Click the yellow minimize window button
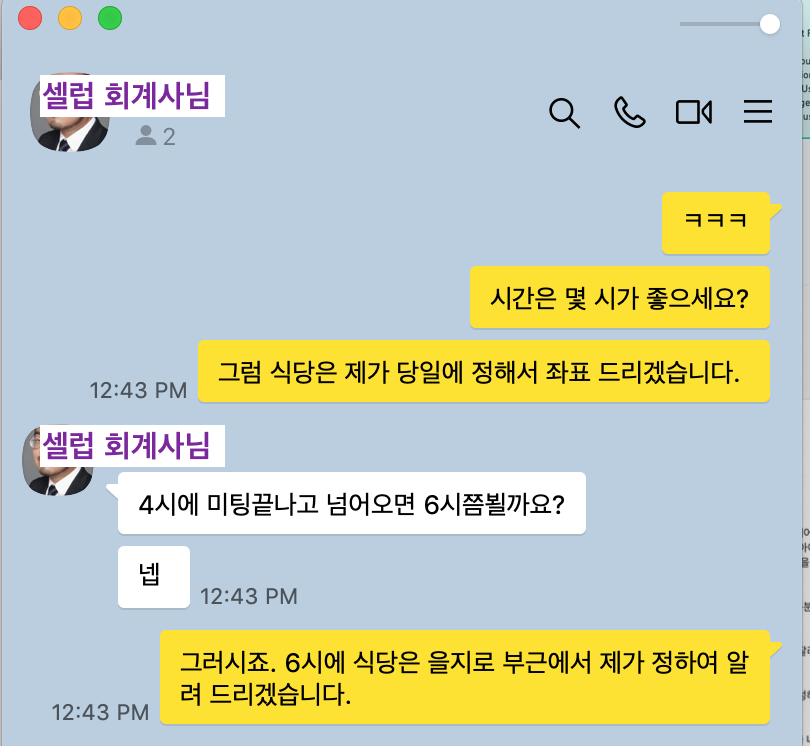This screenshot has height=746, width=810. (70, 18)
